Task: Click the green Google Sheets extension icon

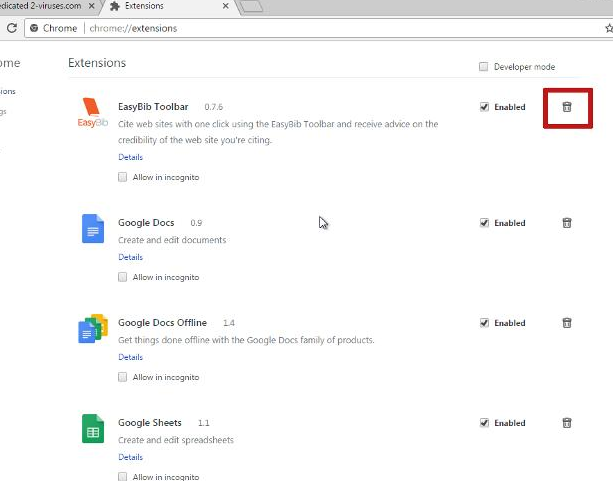Action: (x=92, y=429)
